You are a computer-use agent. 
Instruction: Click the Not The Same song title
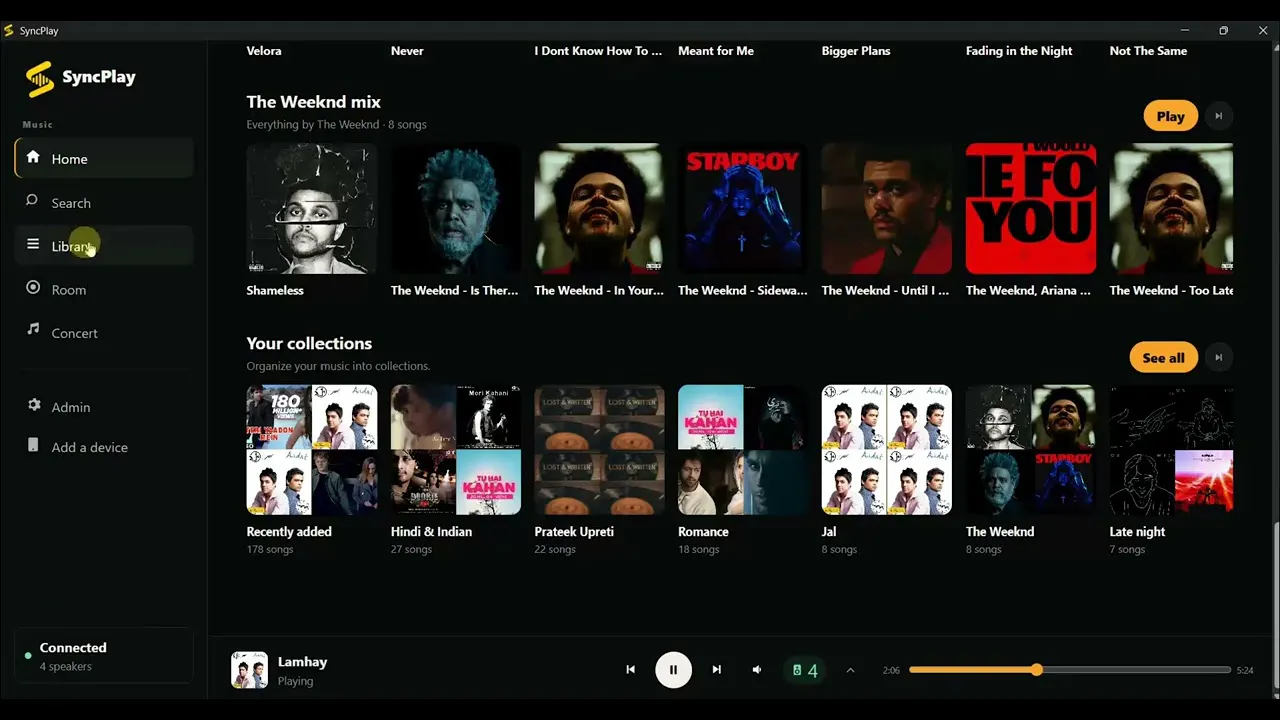pyautogui.click(x=1148, y=51)
